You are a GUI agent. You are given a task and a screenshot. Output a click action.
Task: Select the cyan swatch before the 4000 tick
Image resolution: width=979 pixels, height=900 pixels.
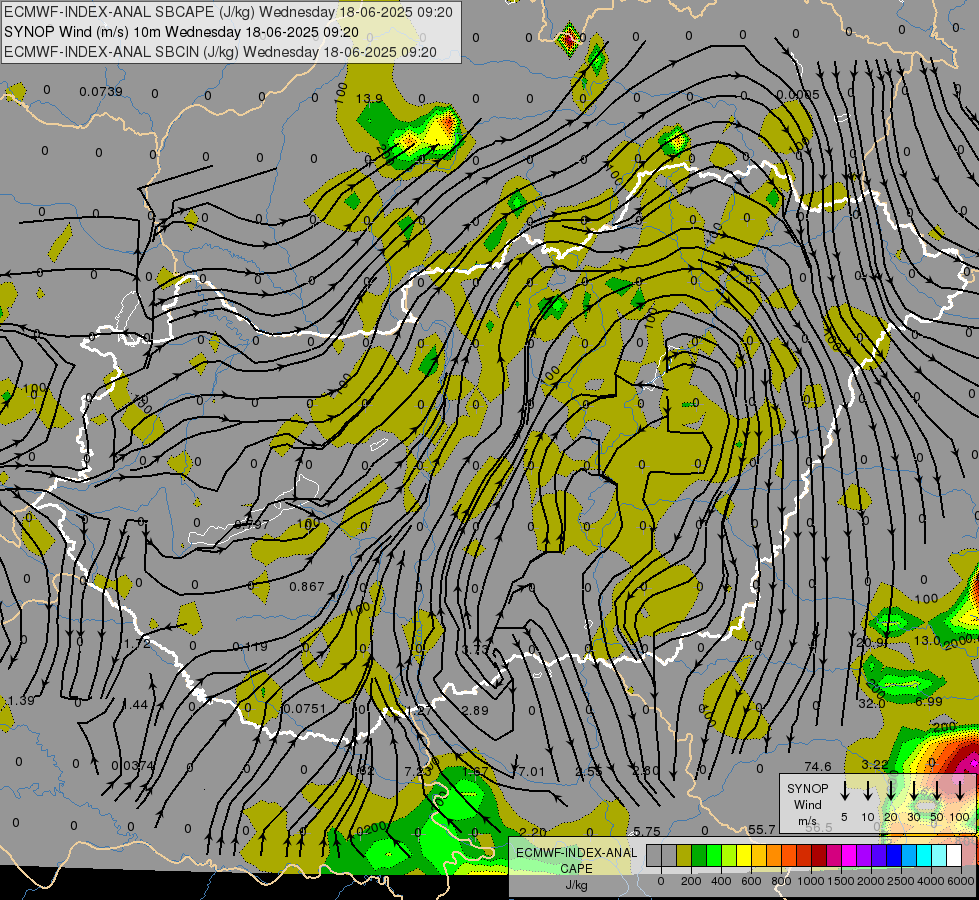[x=924, y=855]
